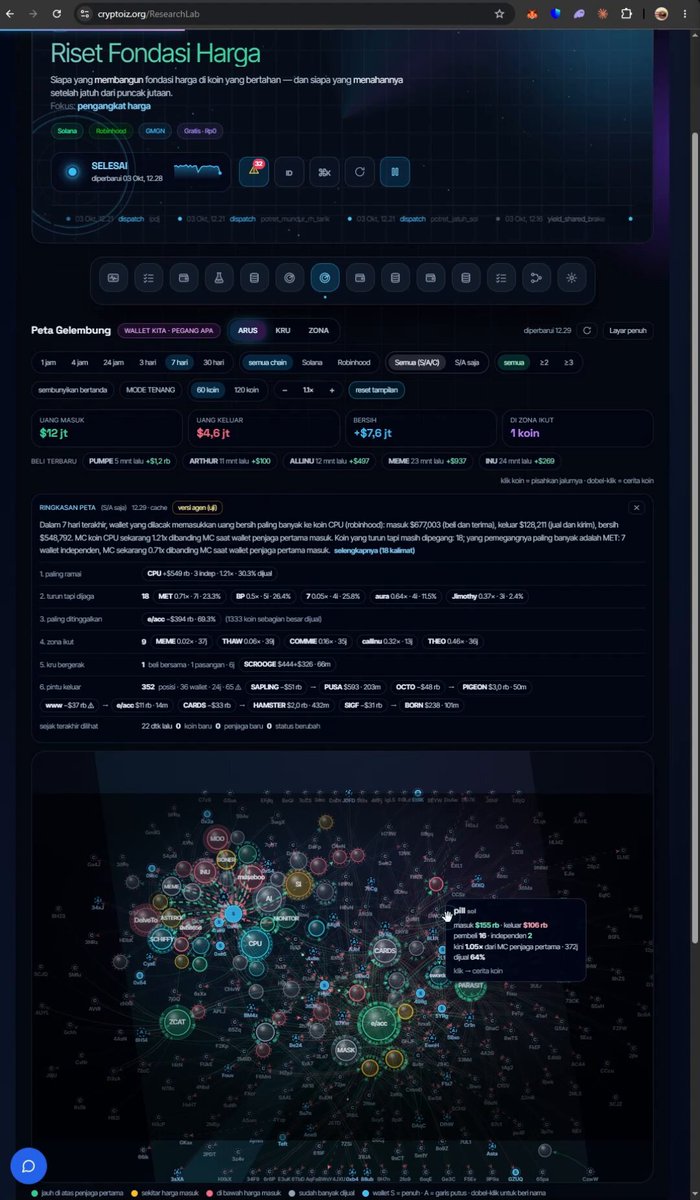Image resolution: width=700 pixels, height=1200 pixels.
Task: Click the sun icon at the toolbar end
Action: [x=571, y=278]
